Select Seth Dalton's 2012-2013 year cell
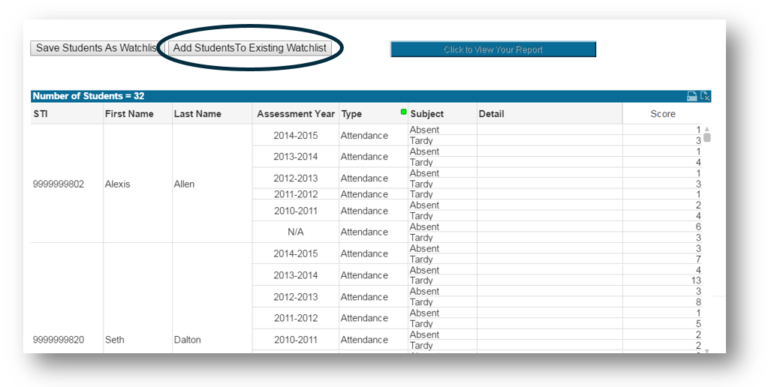Screen dimensions: 768x387 click(295, 296)
